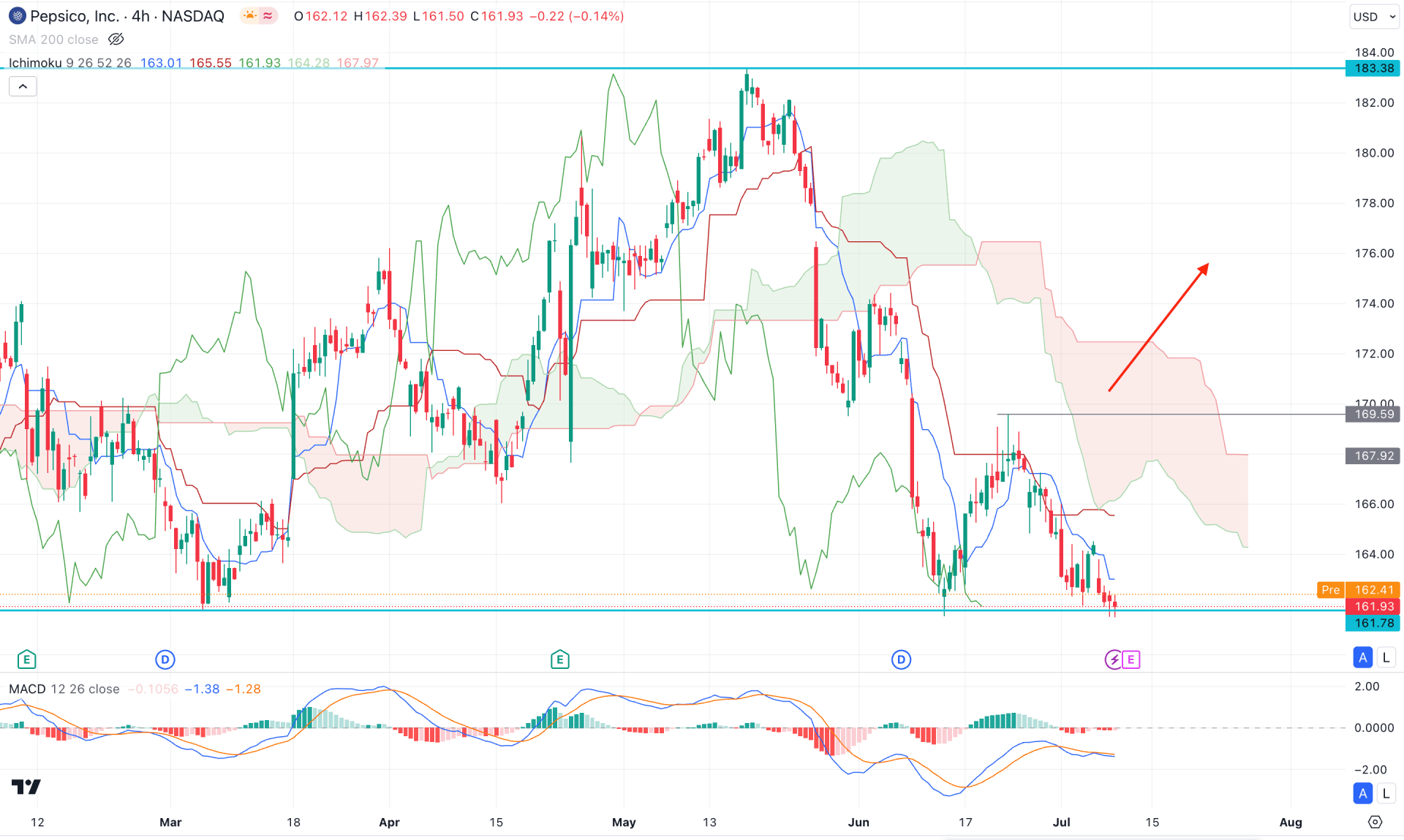
Task: Click the dividend D marker near June
Action: [x=901, y=659]
